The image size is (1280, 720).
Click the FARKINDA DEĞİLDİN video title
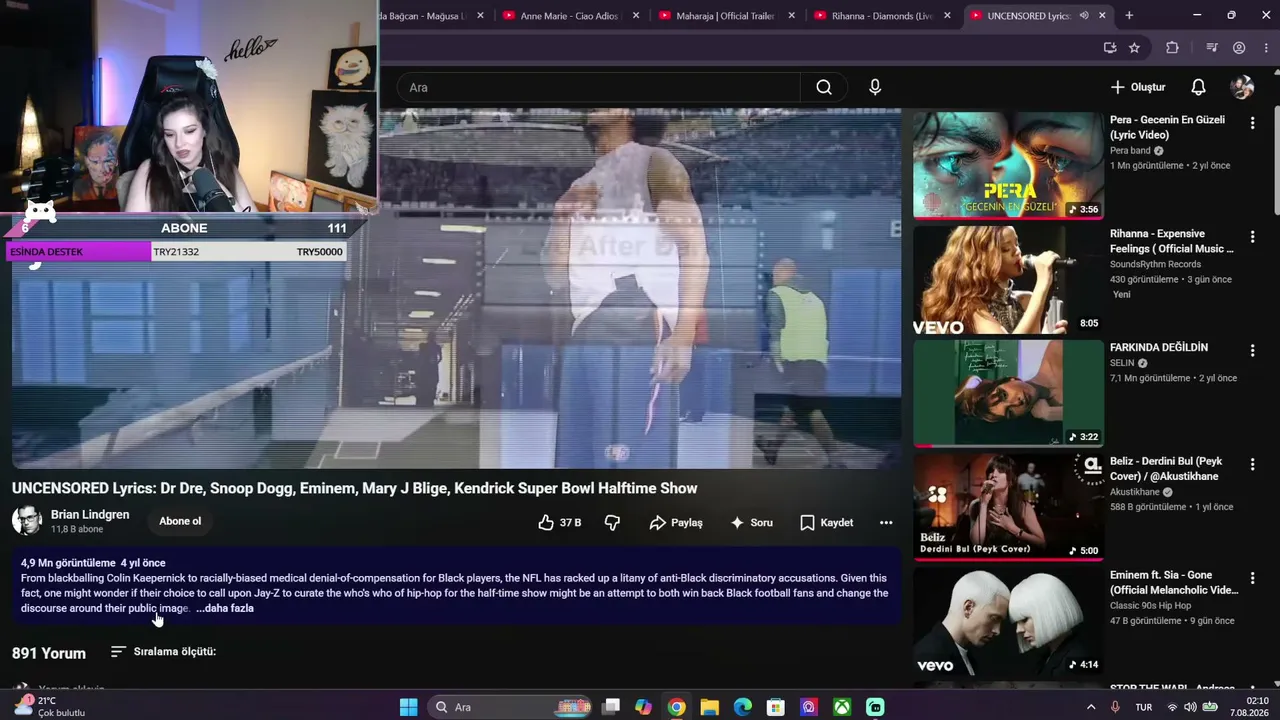coord(1159,348)
